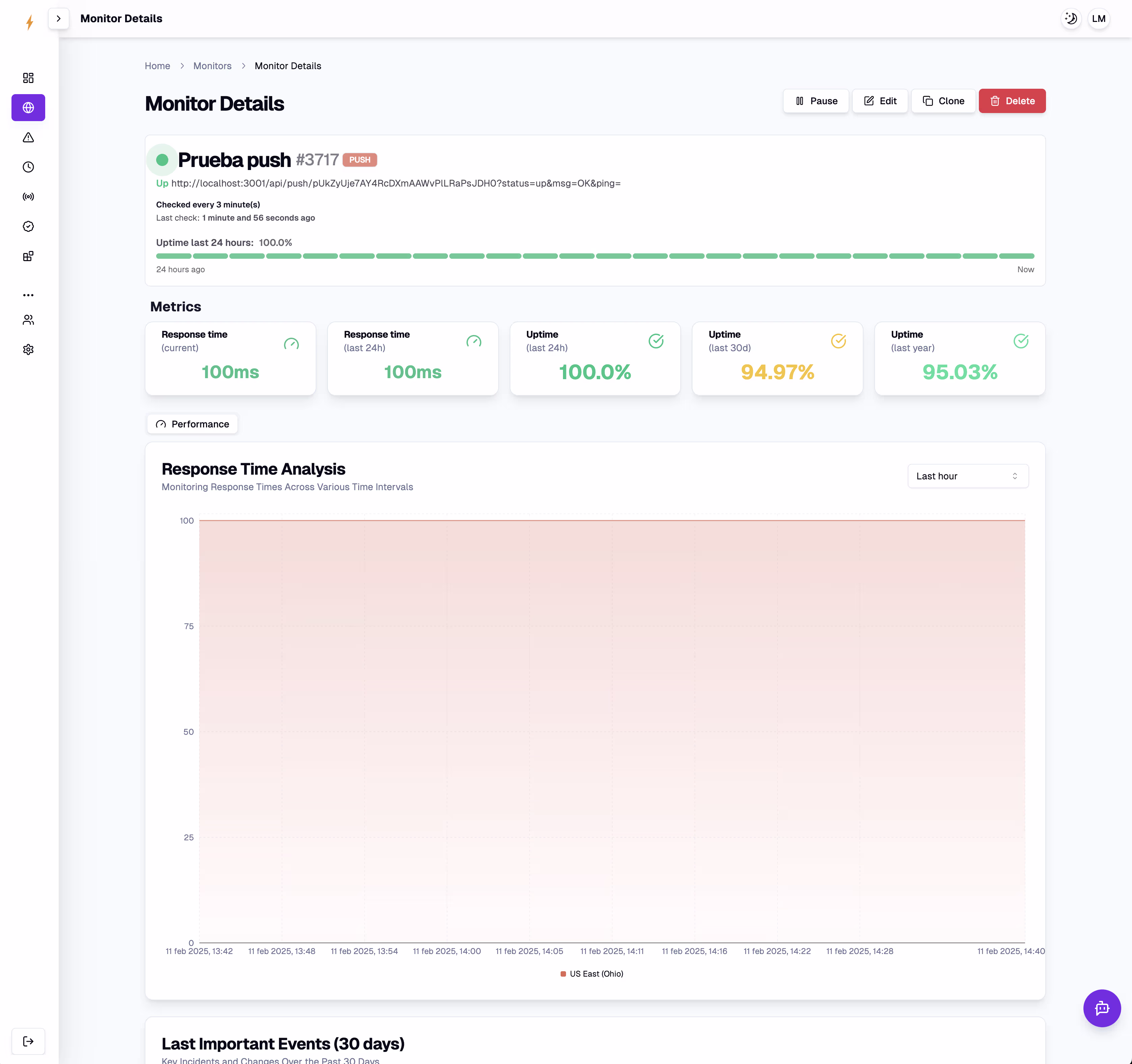Click the team users sidebar icon
The height and width of the screenshot is (1064, 1132).
click(28, 319)
